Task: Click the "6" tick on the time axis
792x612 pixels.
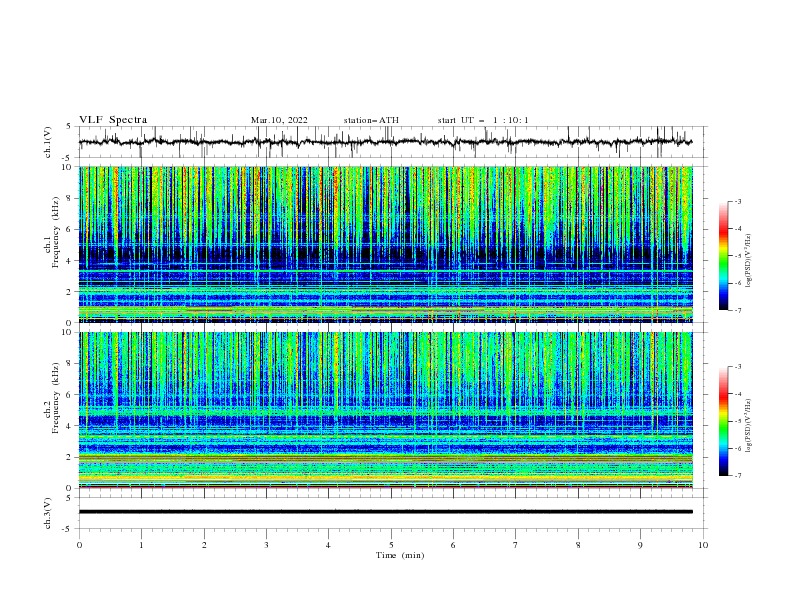Action: click(x=453, y=545)
